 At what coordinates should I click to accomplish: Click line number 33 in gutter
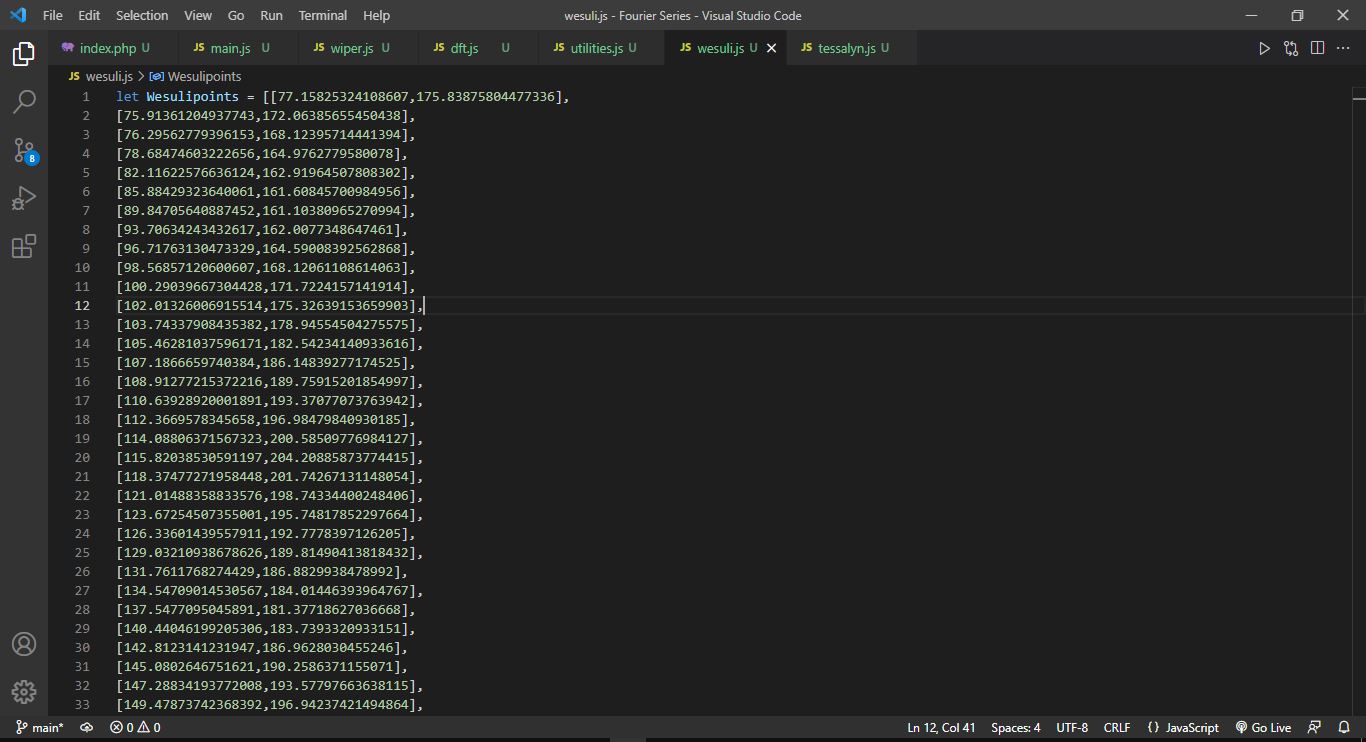click(82, 705)
